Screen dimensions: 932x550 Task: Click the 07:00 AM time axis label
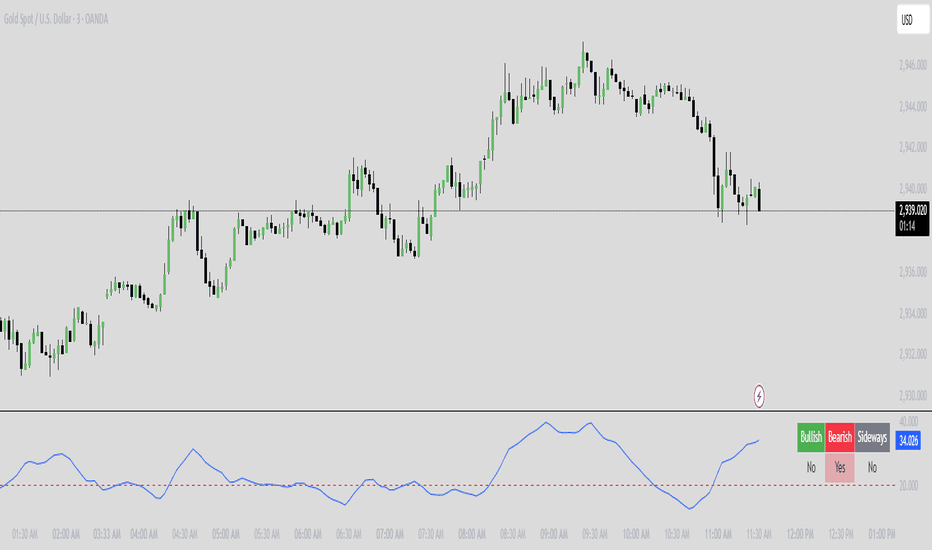tap(390, 534)
